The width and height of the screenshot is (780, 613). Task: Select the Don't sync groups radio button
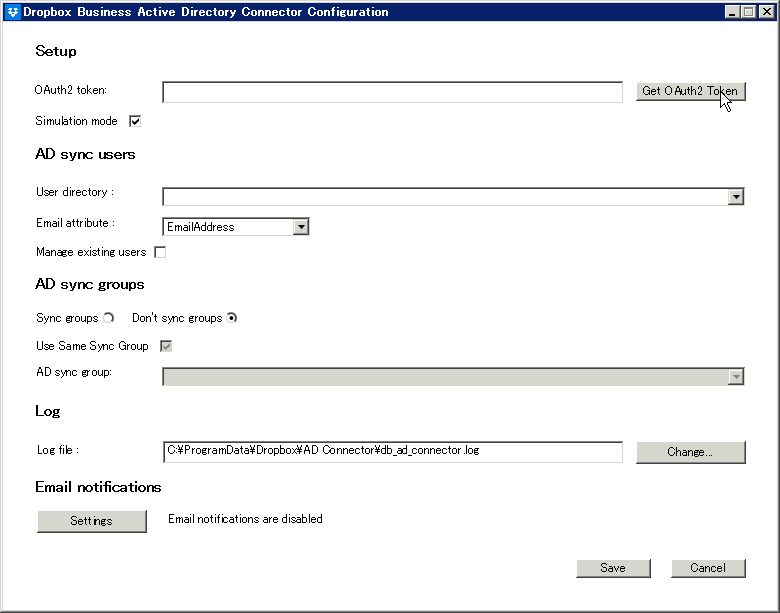tap(231, 318)
